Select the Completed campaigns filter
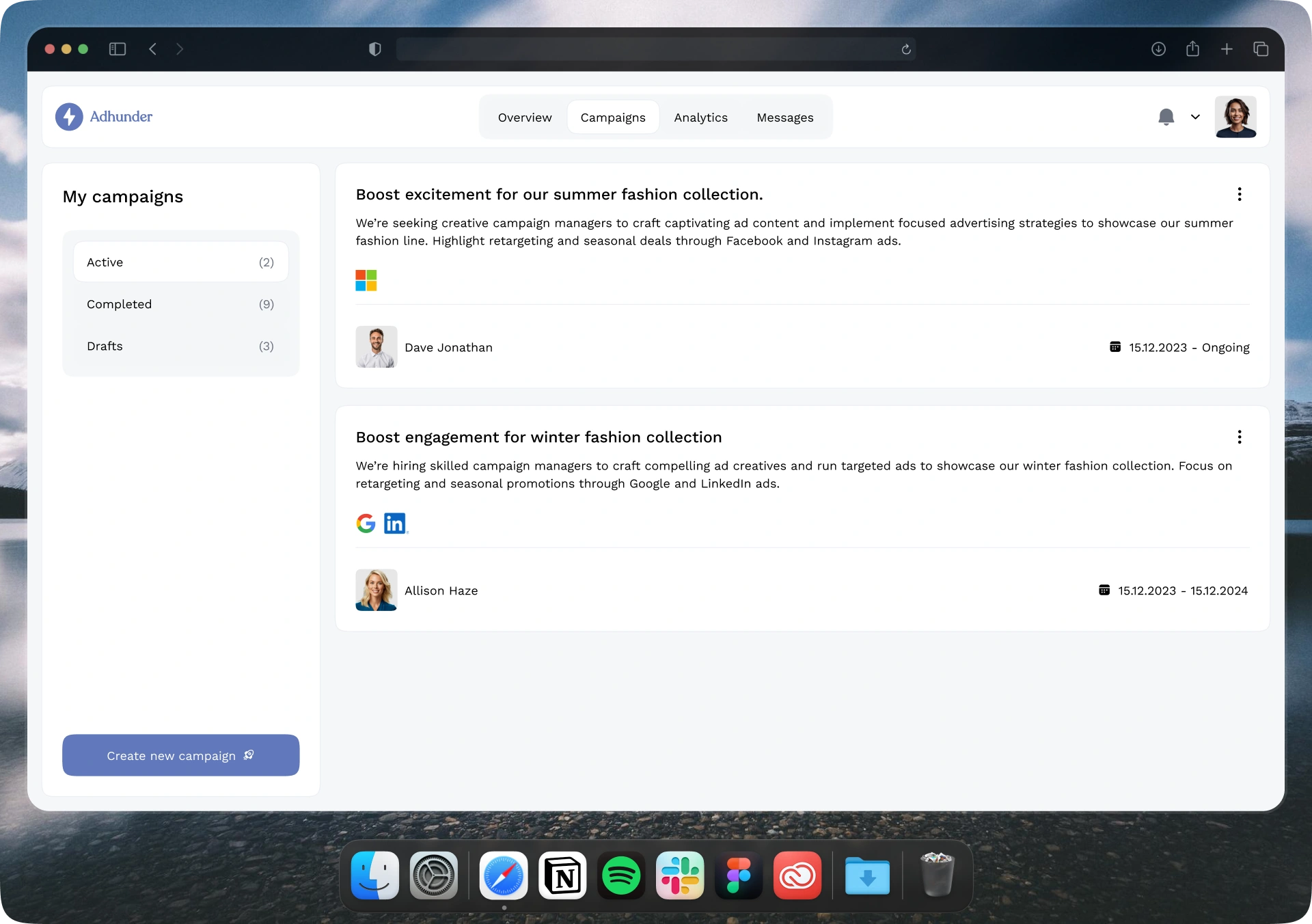The height and width of the screenshot is (924, 1312). [180, 304]
